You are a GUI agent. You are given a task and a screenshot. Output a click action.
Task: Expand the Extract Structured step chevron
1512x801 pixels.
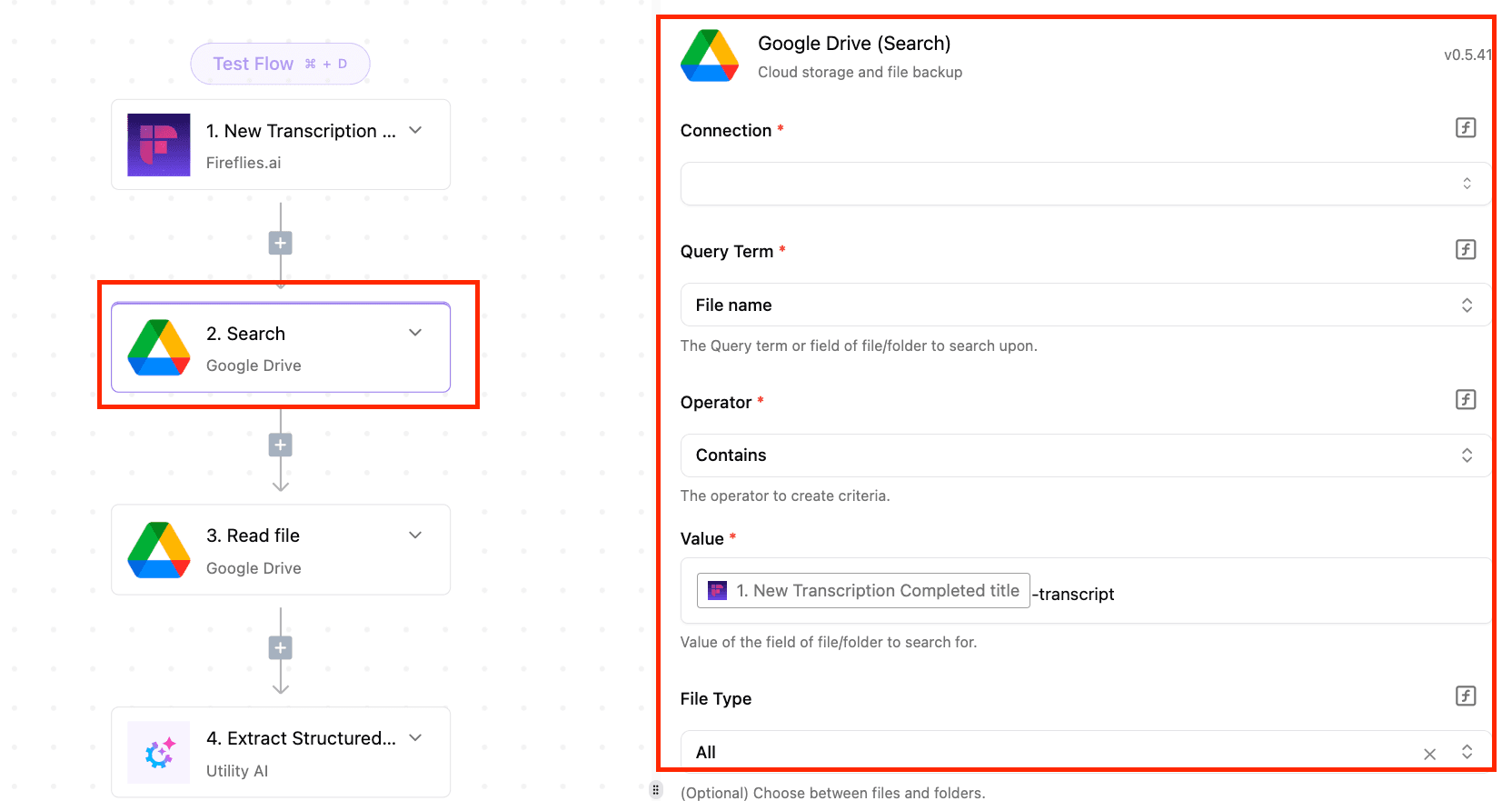click(x=415, y=737)
